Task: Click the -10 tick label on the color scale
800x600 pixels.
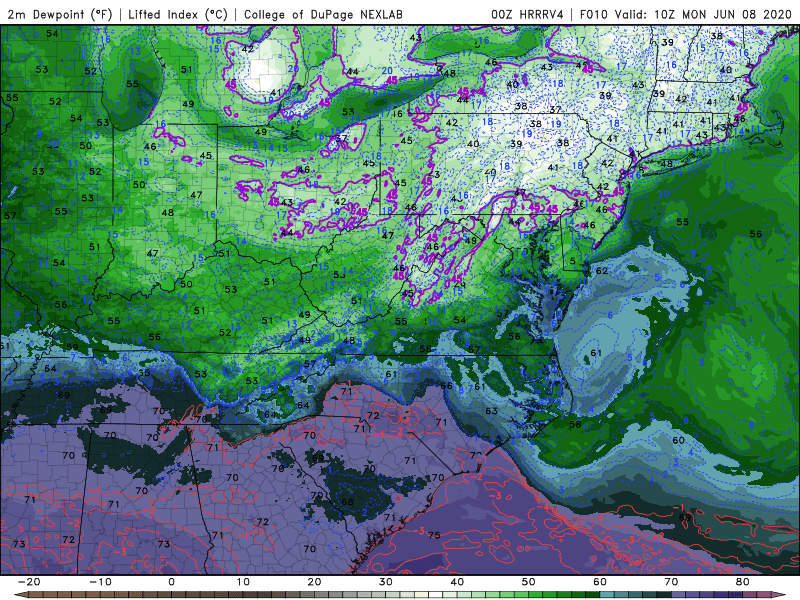Action: (x=100, y=582)
